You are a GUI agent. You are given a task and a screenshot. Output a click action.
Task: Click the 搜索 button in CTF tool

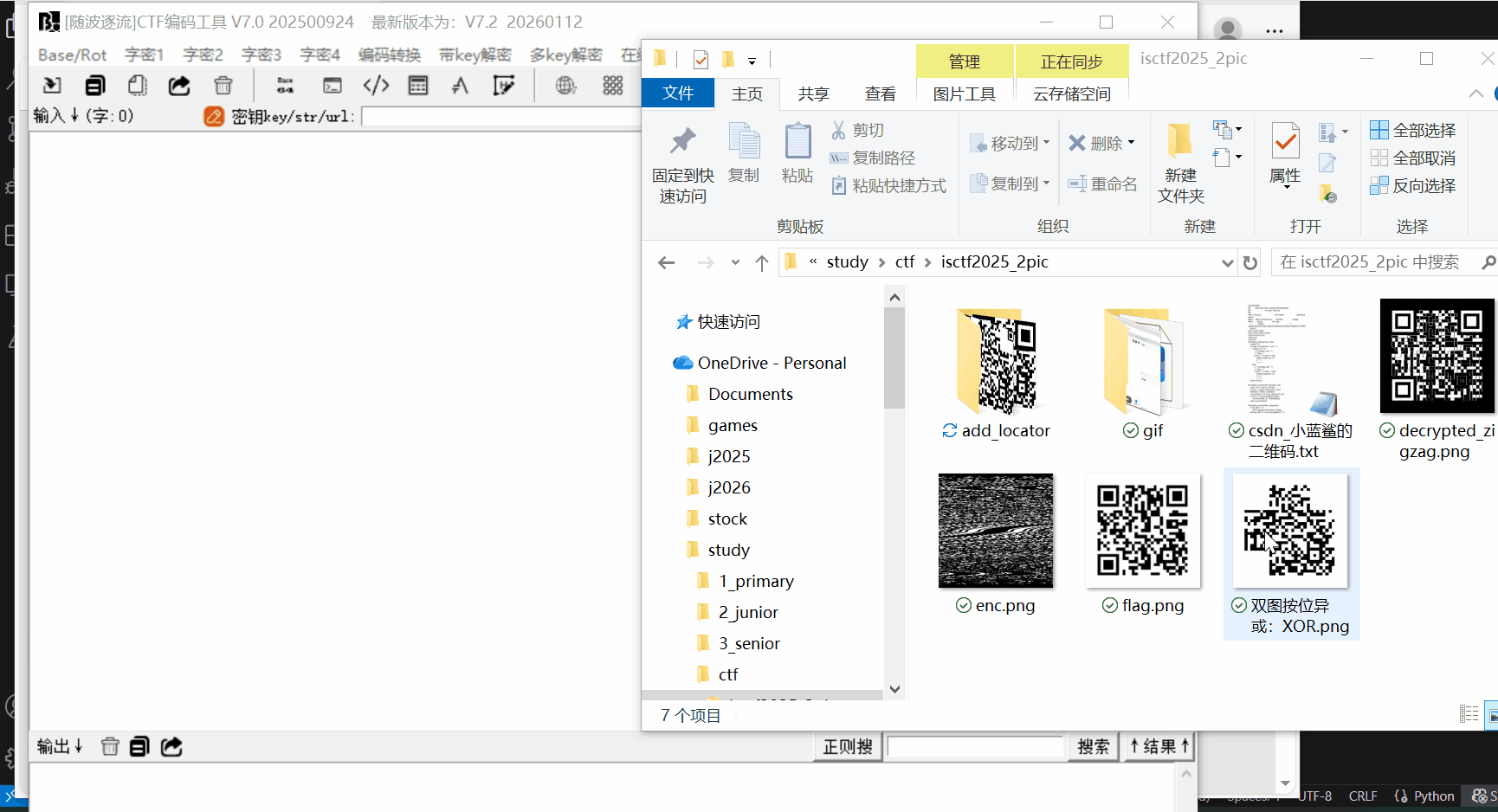(1093, 746)
